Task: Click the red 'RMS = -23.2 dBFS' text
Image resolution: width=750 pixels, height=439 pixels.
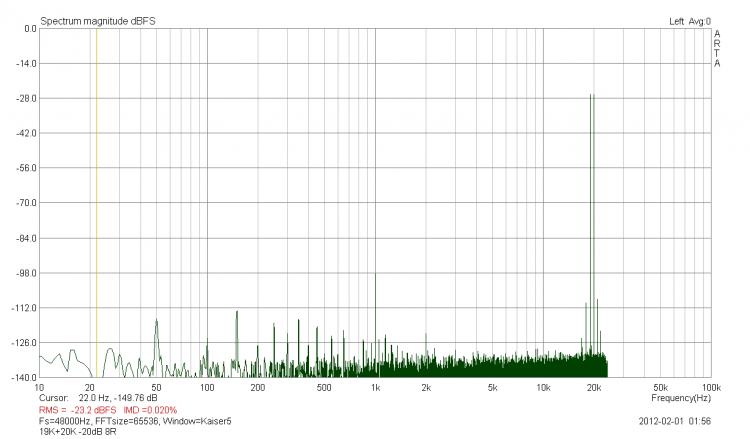Action: point(77,410)
